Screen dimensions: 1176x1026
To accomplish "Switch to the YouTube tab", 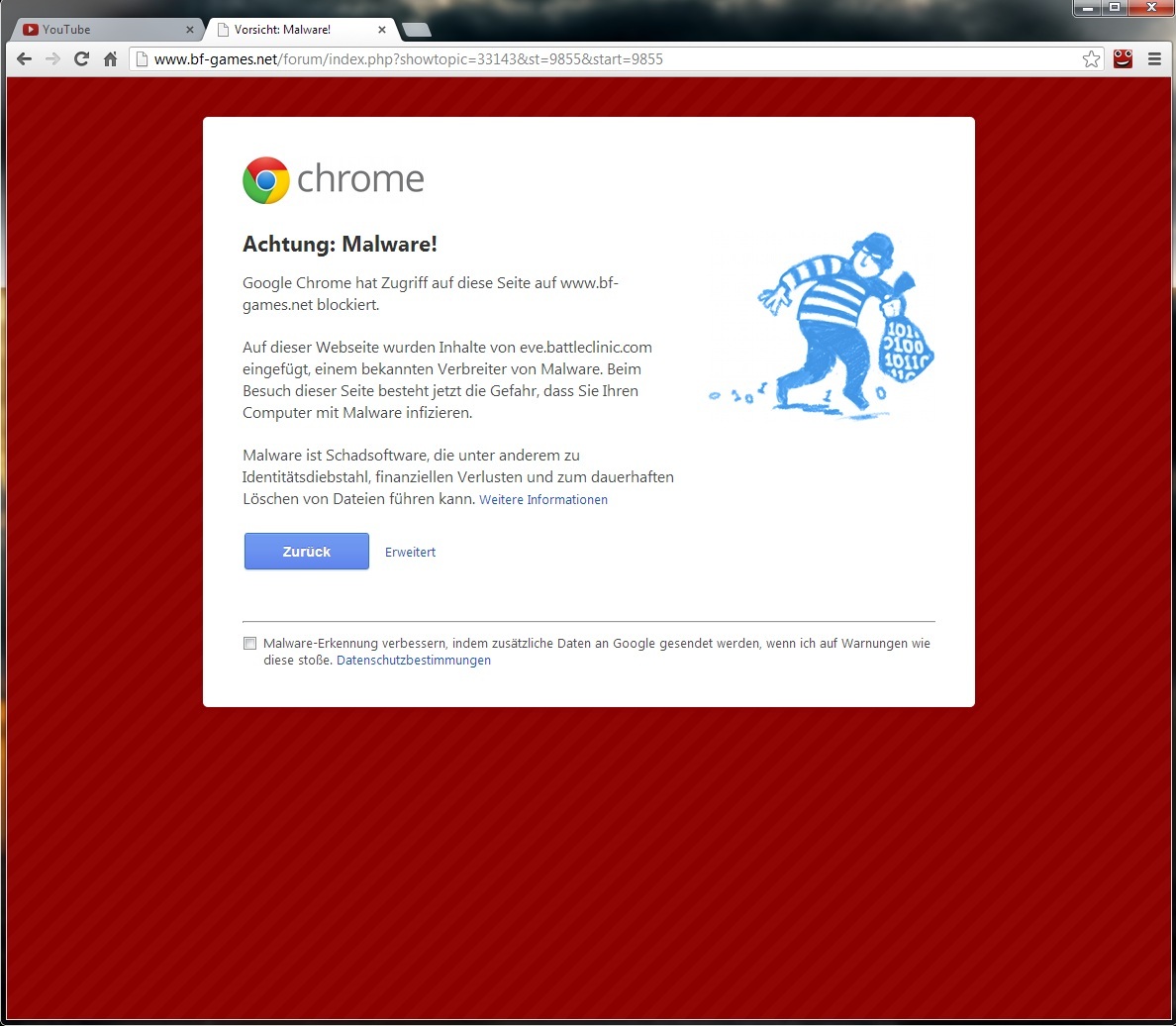I will click(x=105, y=30).
